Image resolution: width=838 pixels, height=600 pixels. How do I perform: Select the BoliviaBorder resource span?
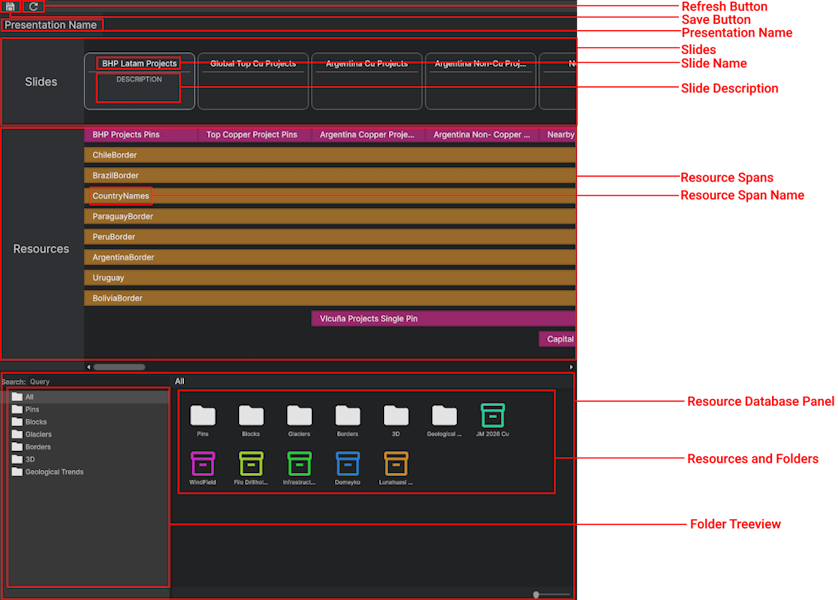click(x=330, y=298)
